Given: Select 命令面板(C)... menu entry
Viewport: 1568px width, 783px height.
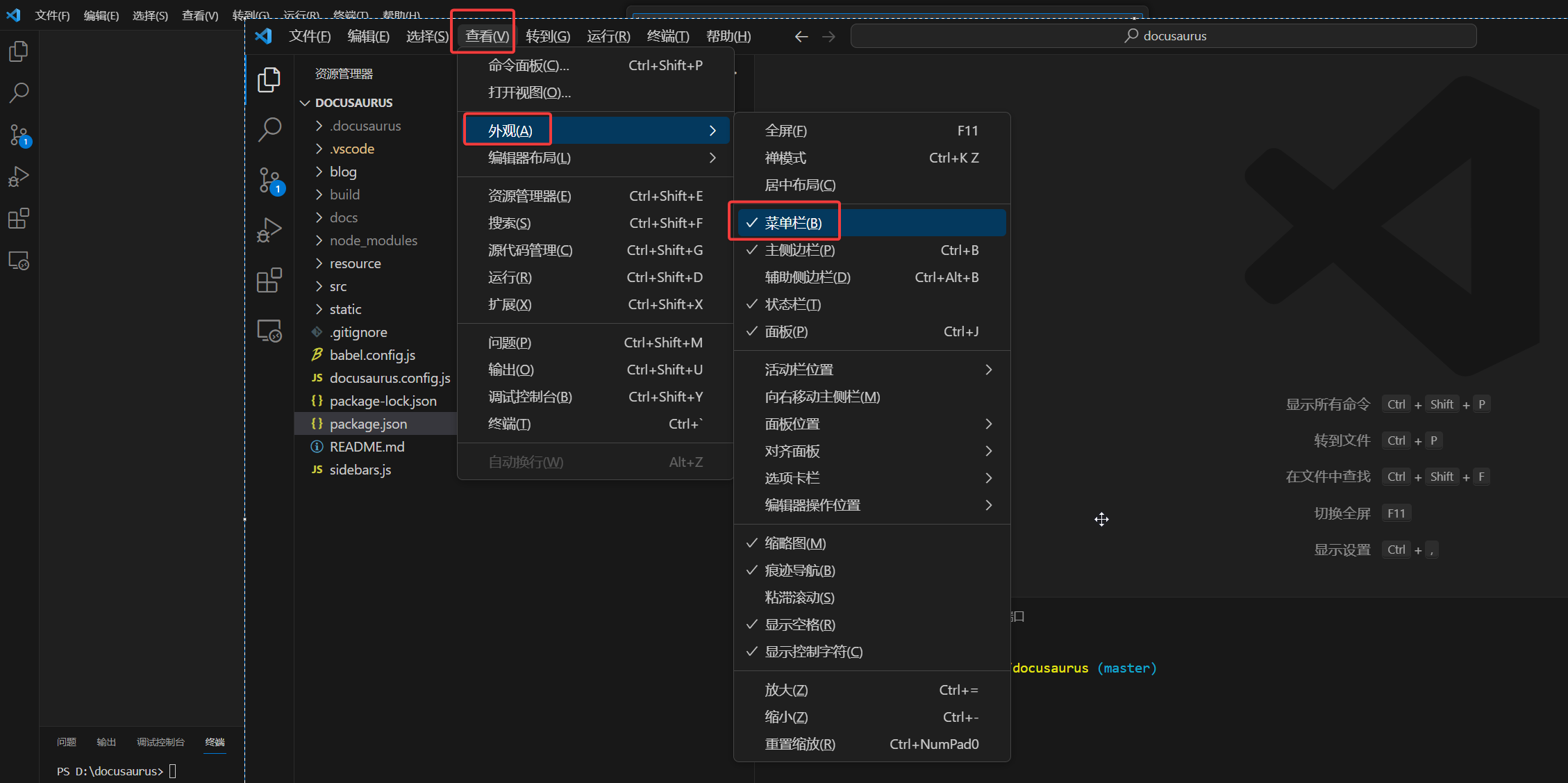Looking at the screenshot, I should click(x=596, y=65).
